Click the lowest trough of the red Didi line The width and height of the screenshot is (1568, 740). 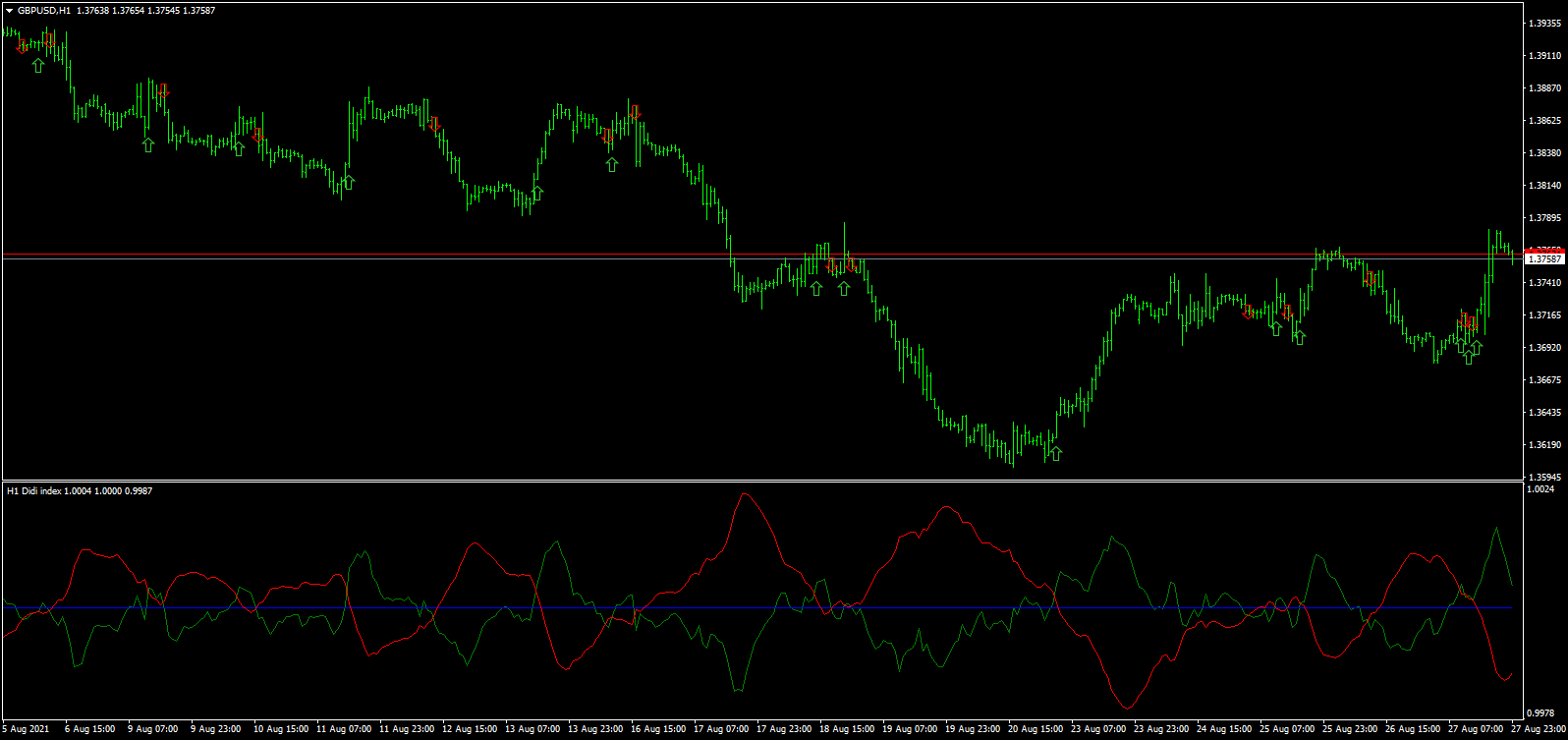pos(1128,707)
